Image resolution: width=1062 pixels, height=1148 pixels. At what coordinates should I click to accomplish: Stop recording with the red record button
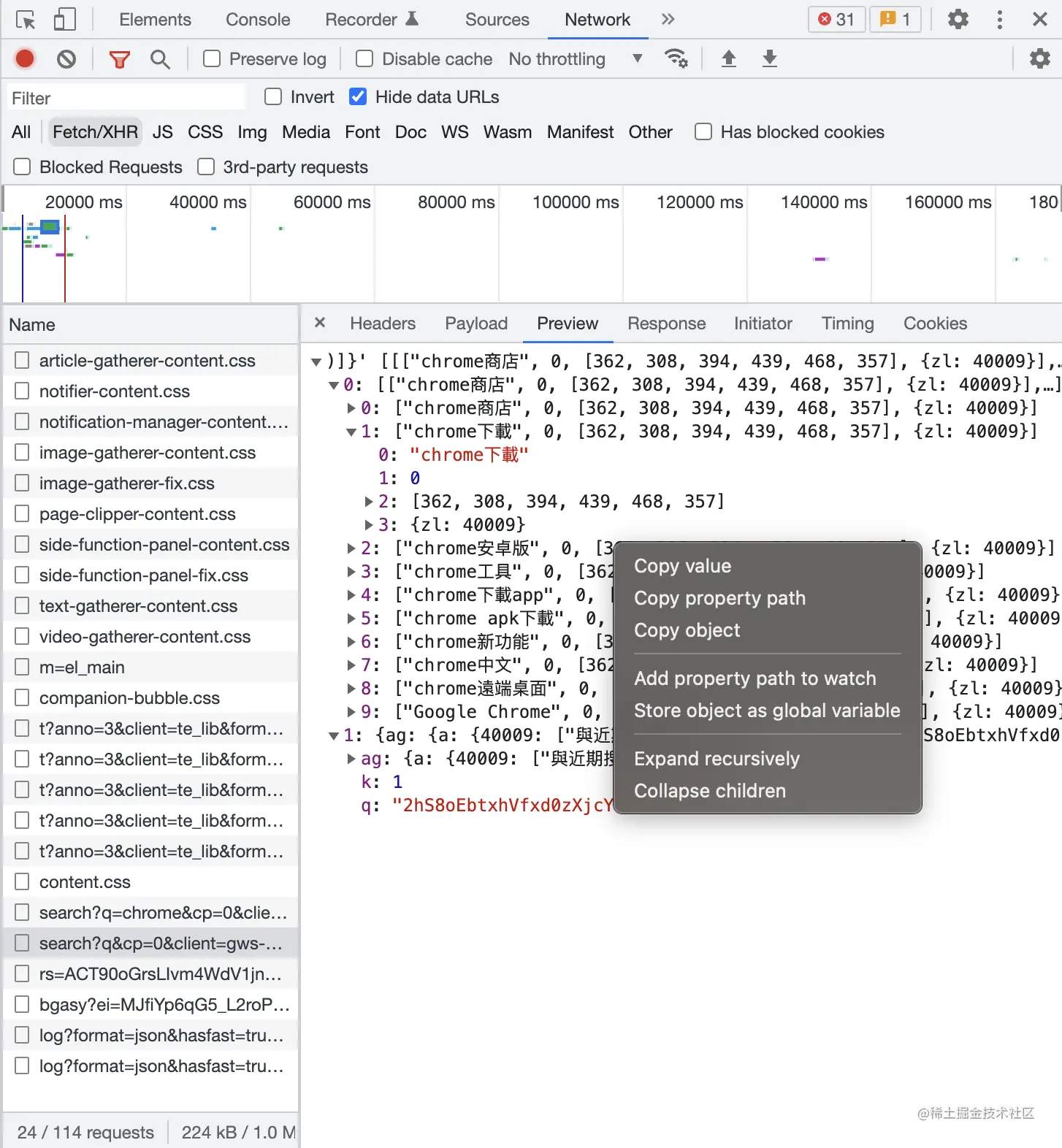(x=25, y=58)
